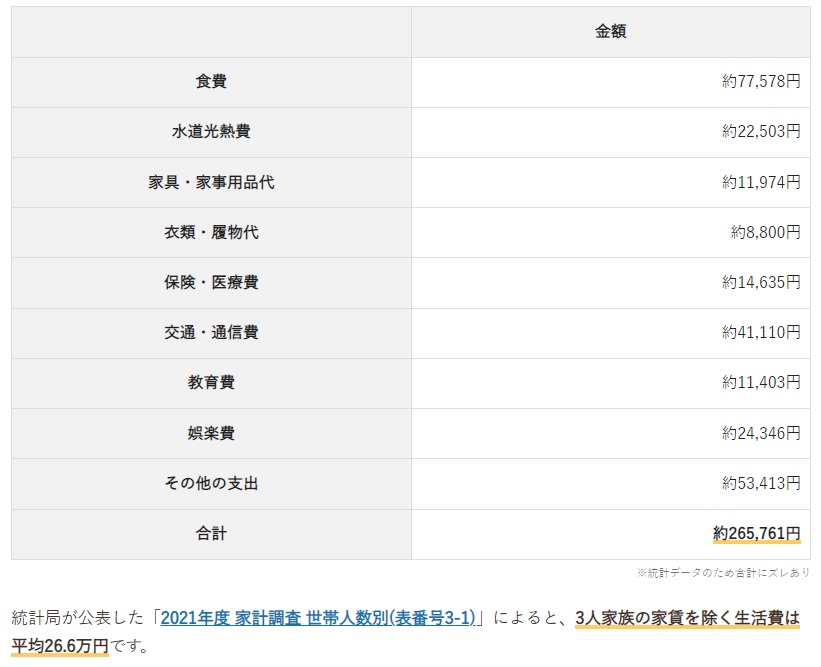
Task: Click the 約41,110円 transport amount
Action: pyautogui.click(x=761, y=333)
